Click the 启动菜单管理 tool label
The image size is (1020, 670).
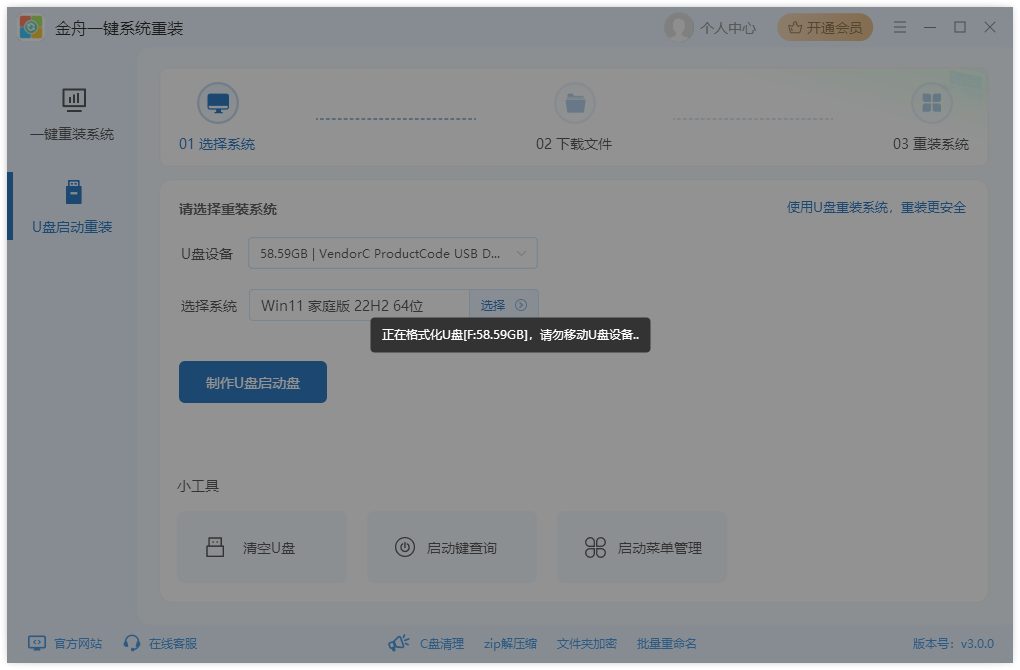coord(660,548)
